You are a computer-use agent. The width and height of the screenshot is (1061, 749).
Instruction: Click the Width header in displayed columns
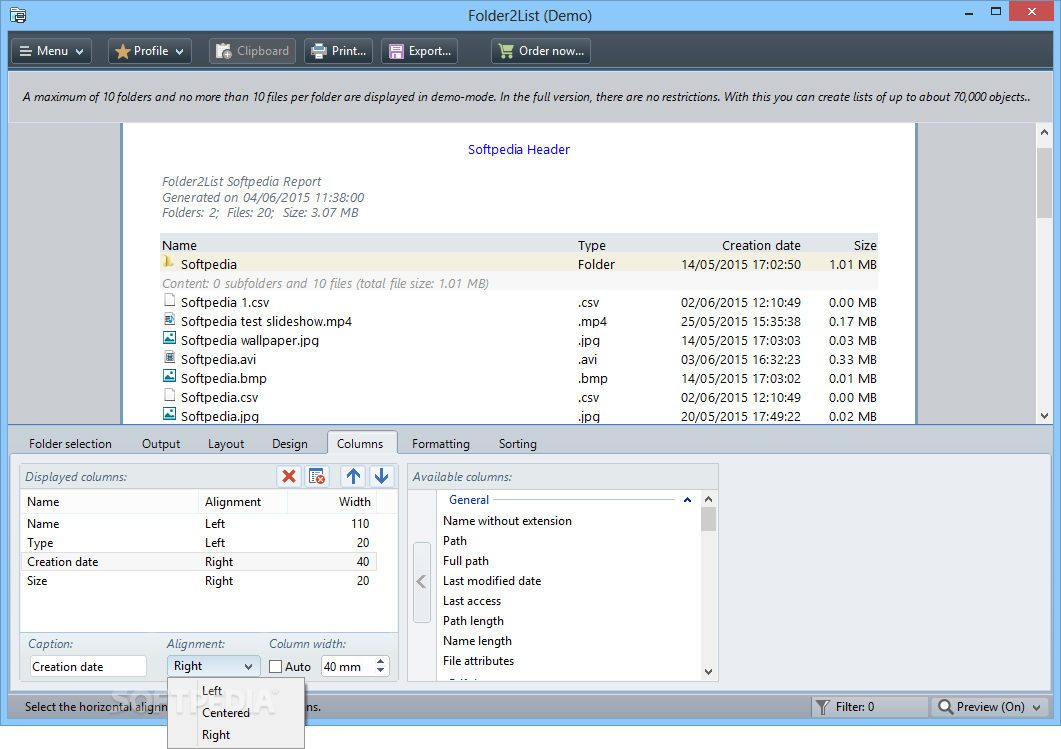point(355,502)
